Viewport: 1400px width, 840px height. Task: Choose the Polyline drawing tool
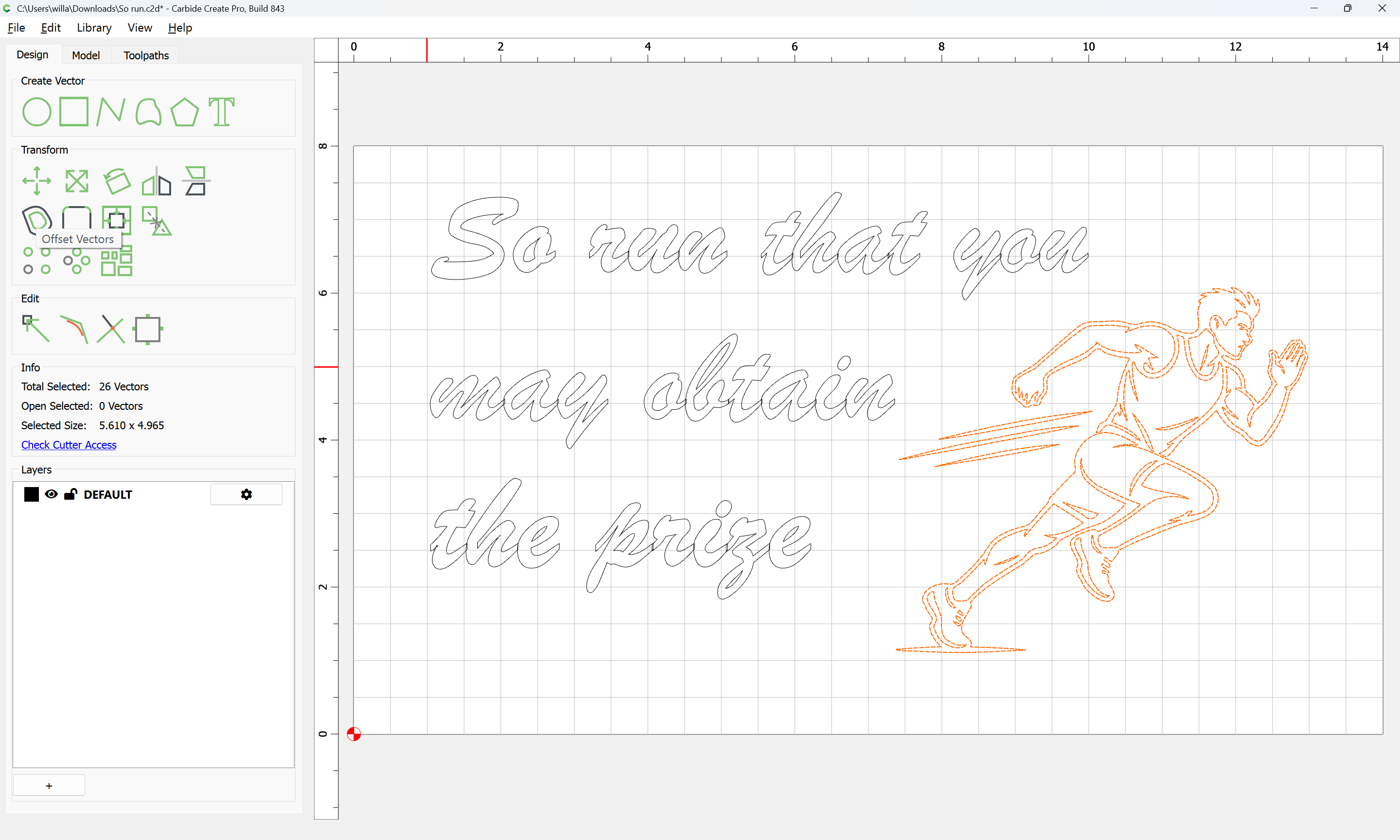tap(110, 111)
